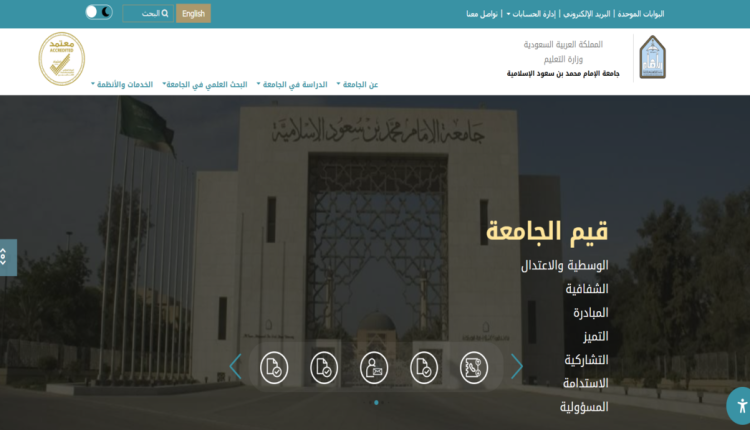Image resolution: width=750 pixels, height=430 pixels.
Task: Expand the عن الجامعة menu
Action: tap(357, 85)
